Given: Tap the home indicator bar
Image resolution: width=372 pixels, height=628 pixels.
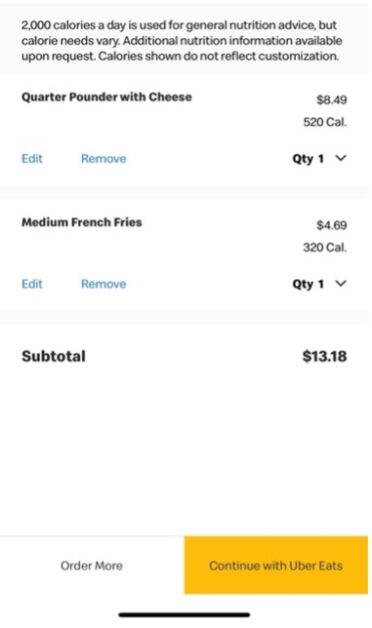Looking at the screenshot, I should pos(184,615).
